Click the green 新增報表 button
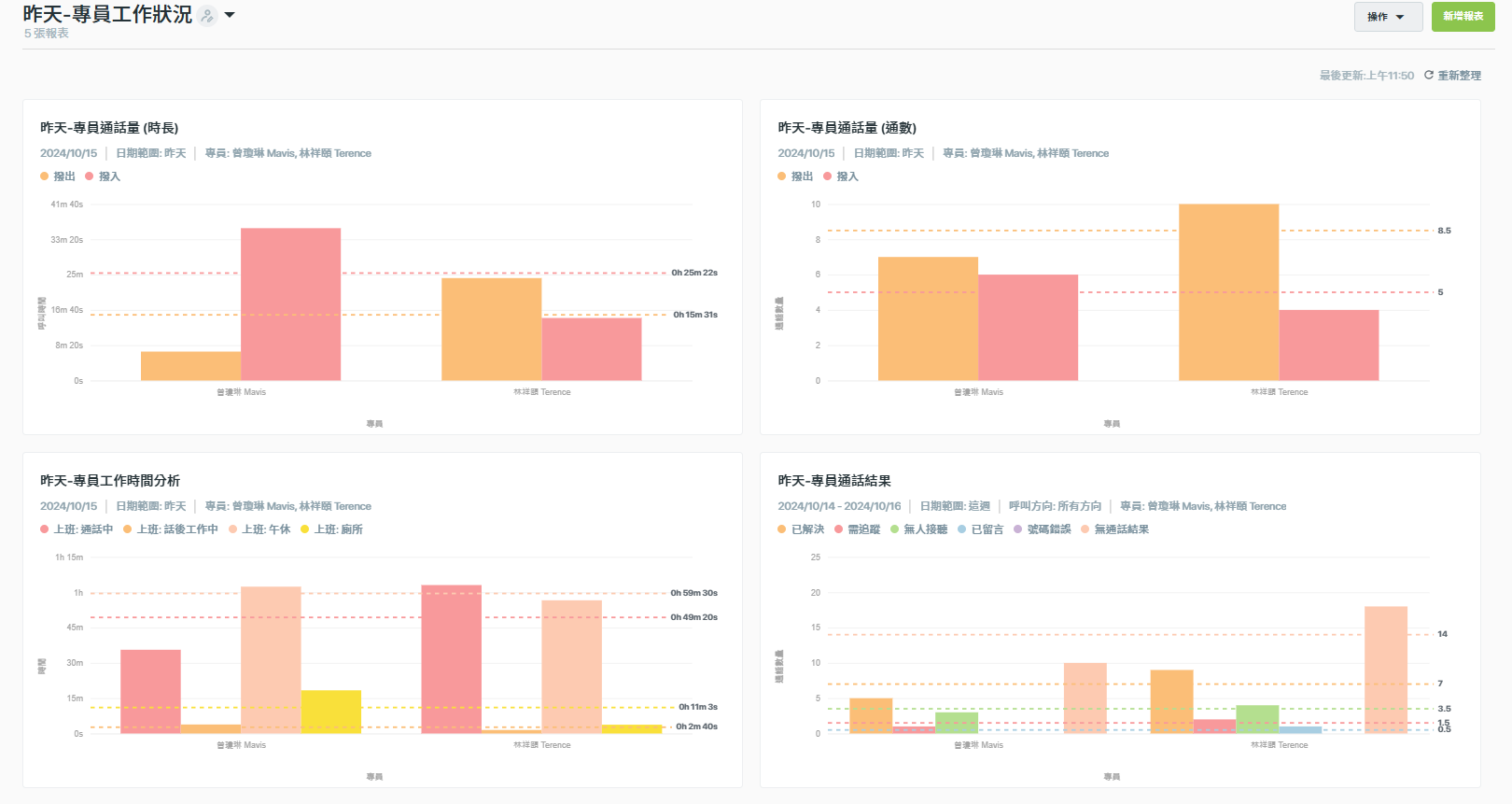The image size is (1512, 804). click(1463, 17)
